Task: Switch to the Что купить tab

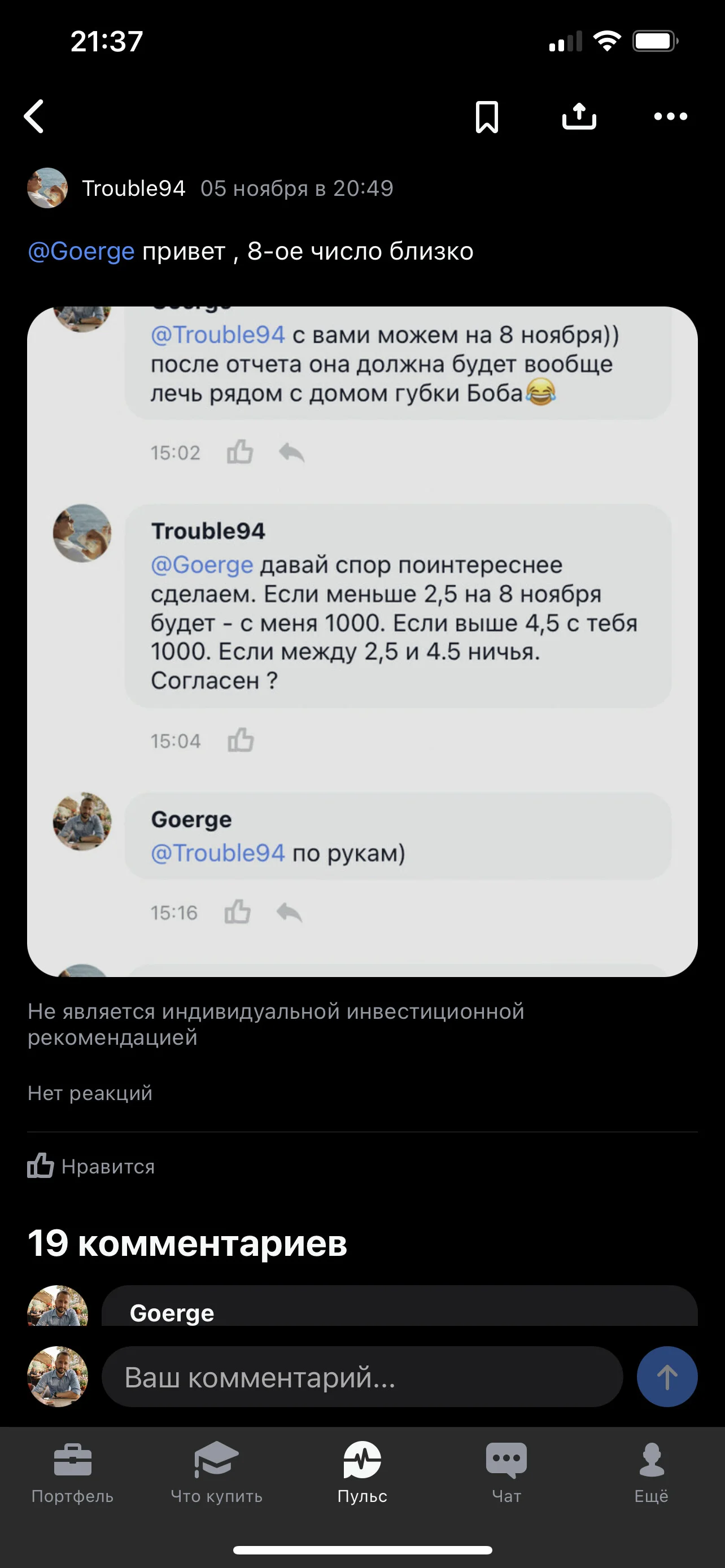Action: 217,1473
